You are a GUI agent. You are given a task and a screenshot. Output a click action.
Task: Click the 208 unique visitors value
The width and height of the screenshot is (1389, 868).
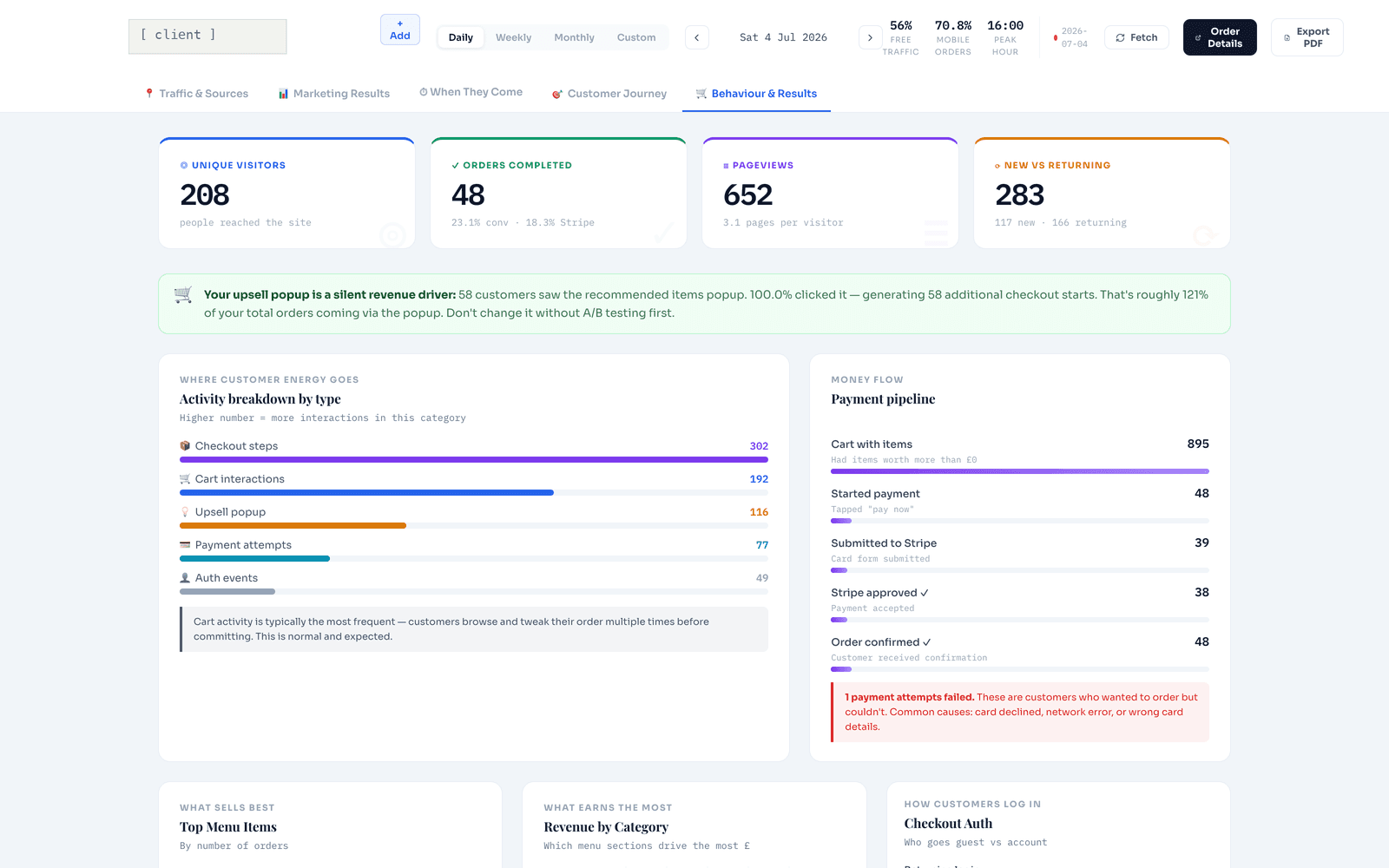205,194
